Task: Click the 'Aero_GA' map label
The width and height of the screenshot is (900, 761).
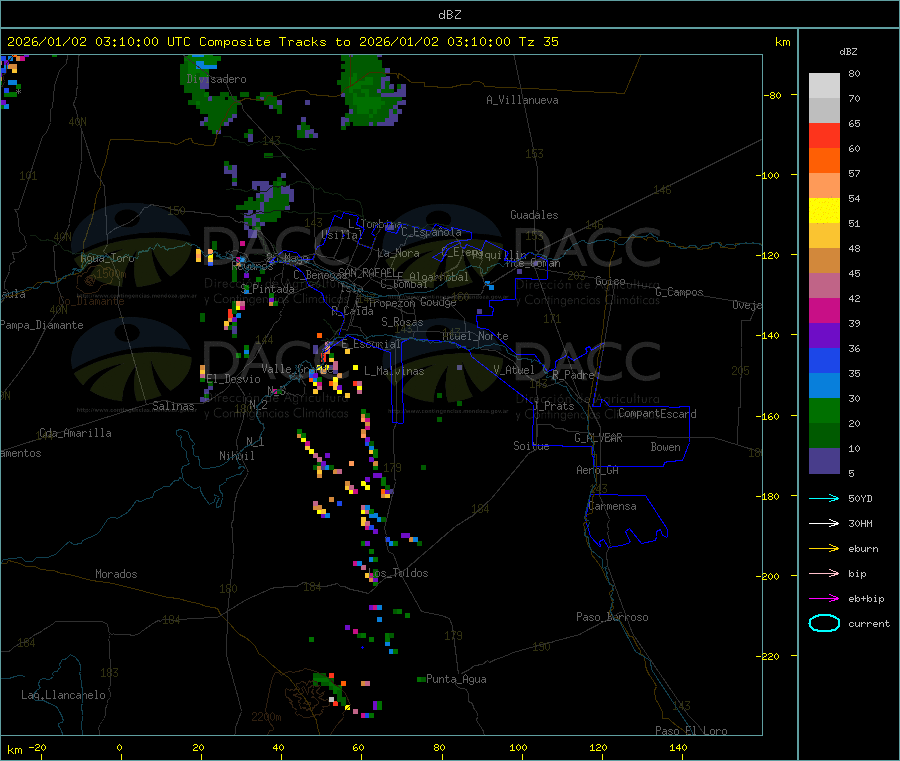Action: coord(598,470)
